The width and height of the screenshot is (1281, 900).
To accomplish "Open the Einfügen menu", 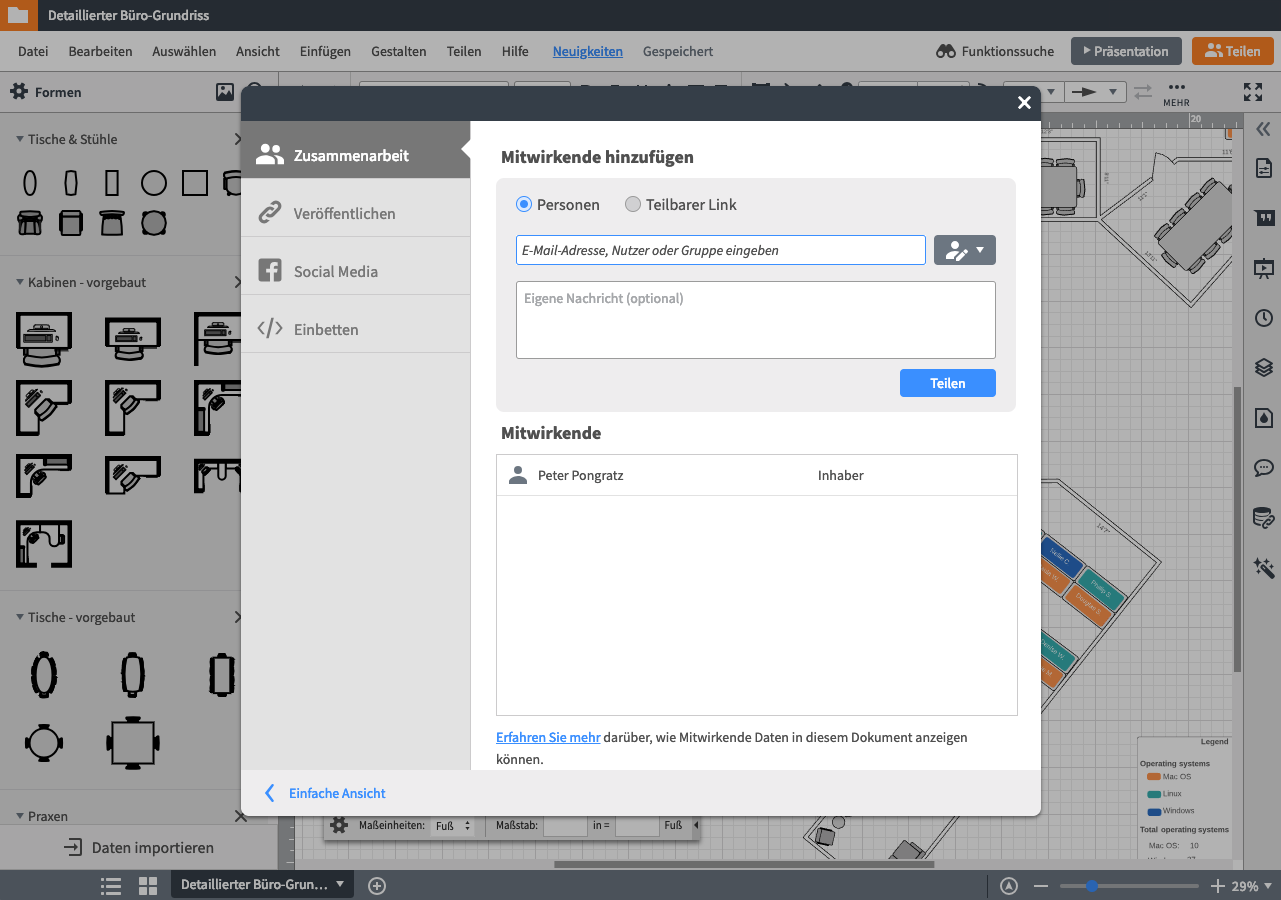I will [x=325, y=52].
